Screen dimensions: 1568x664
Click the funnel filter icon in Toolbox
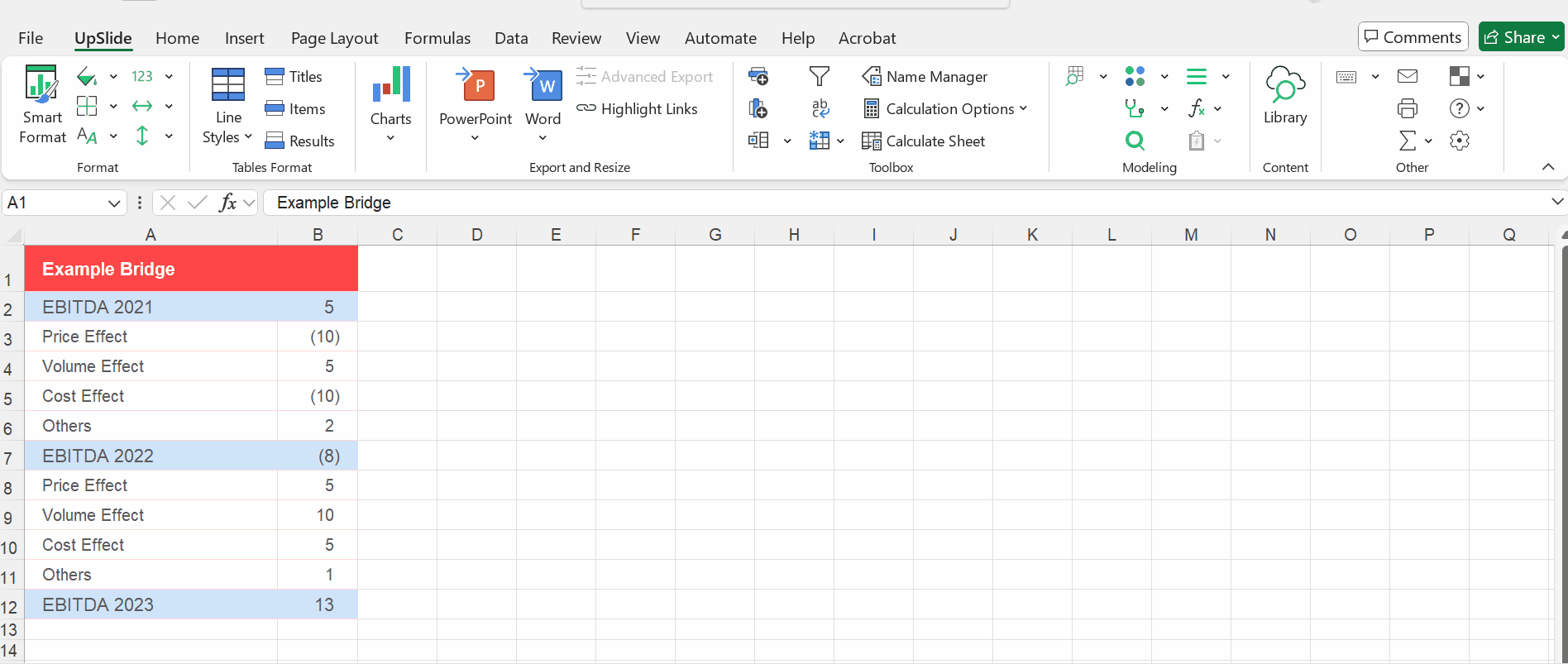click(820, 76)
